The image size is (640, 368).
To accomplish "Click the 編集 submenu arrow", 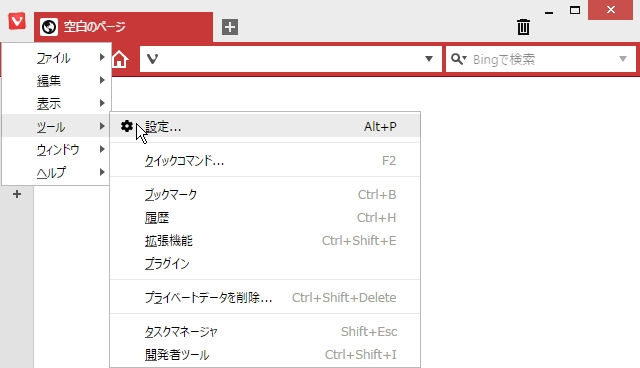I will click(x=102, y=80).
